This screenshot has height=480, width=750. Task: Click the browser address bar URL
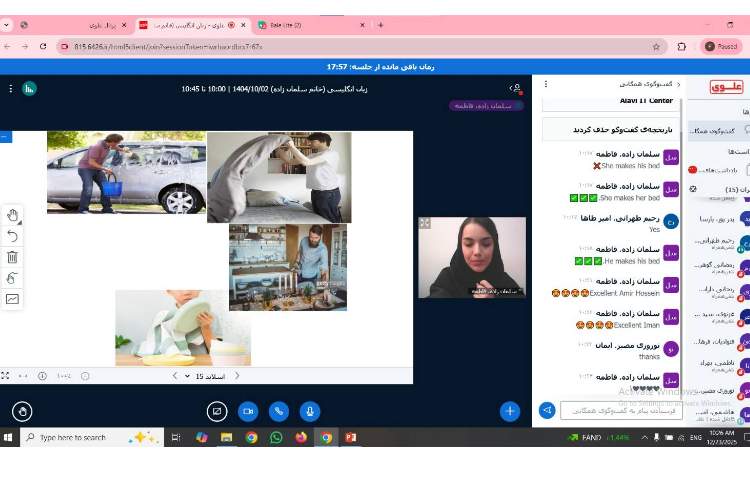coord(167,47)
